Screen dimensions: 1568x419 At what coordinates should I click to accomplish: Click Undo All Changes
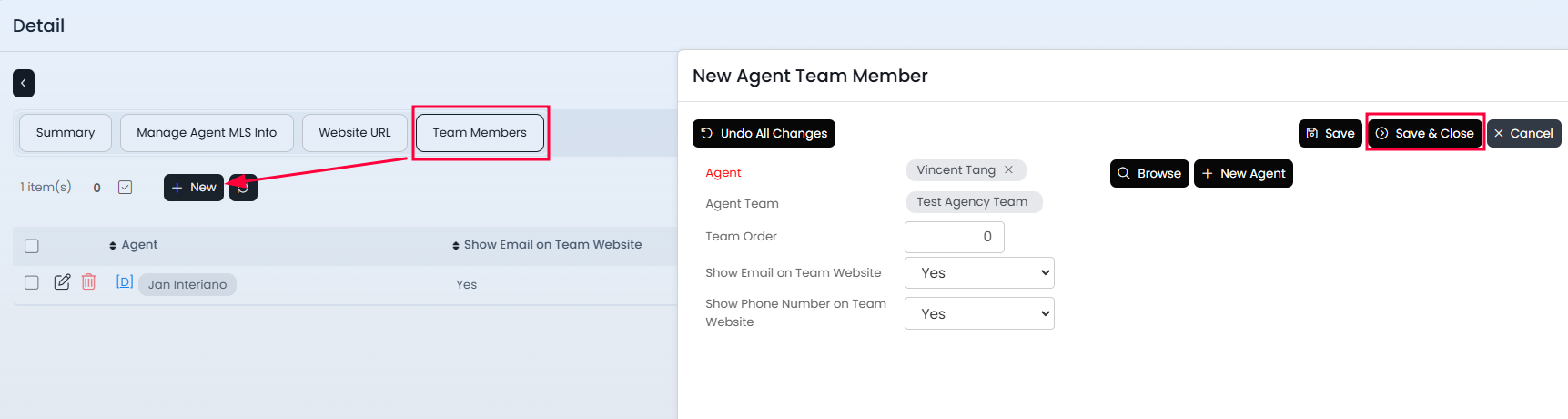764,134
